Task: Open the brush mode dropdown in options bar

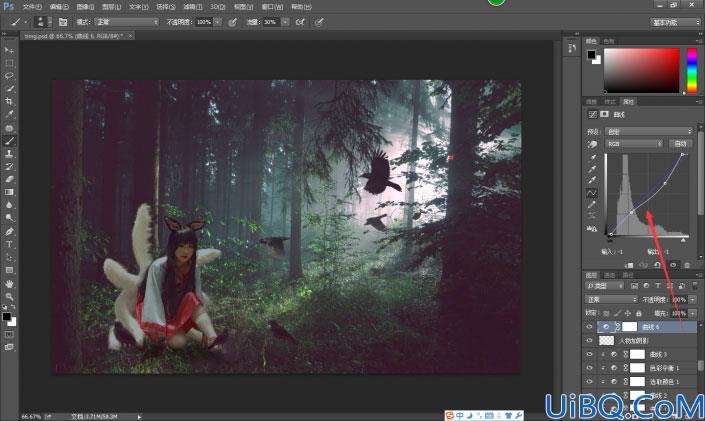Action: tap(127, 22)
